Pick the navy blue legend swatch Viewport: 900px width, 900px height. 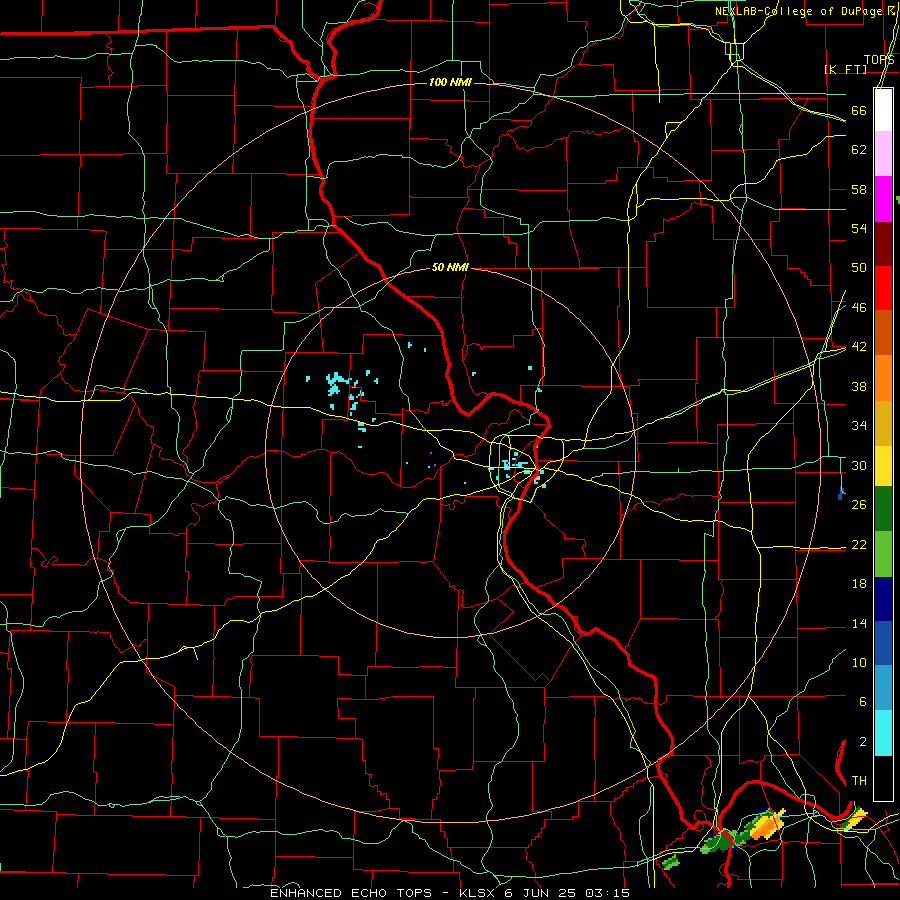coord(883,599)
